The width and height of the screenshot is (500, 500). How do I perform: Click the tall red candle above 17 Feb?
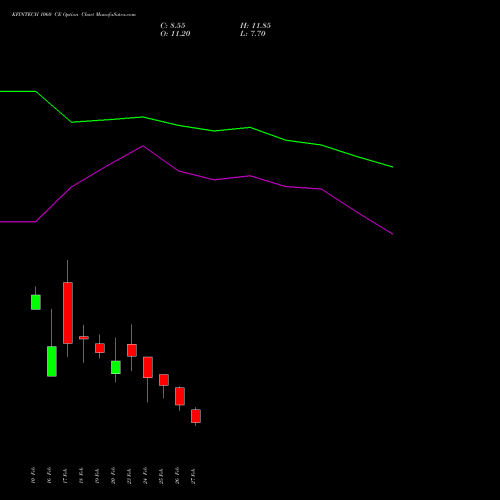(x=68, y=313)
